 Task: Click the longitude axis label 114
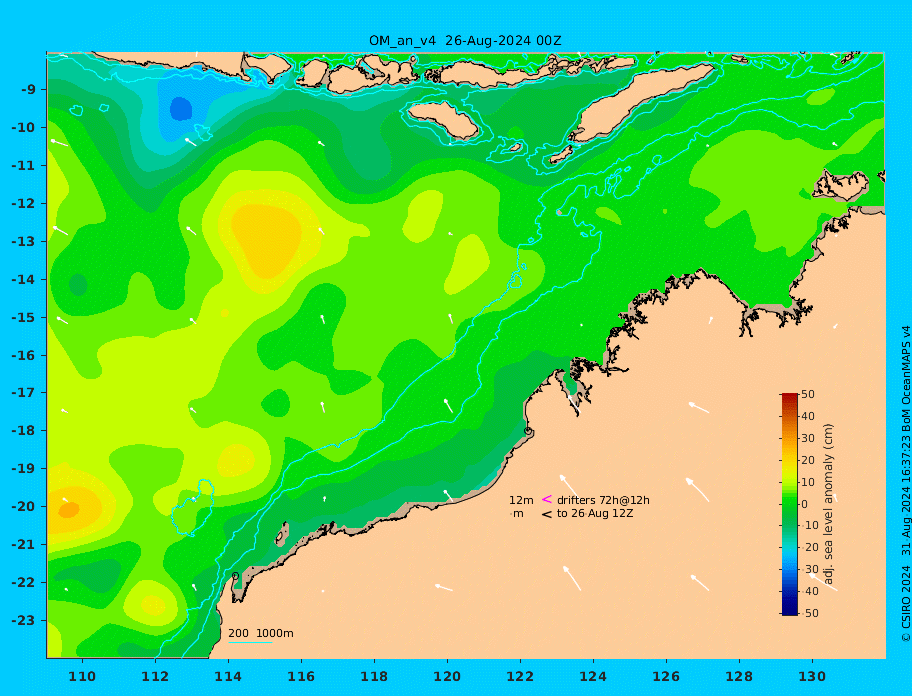[x=228, y=677]
